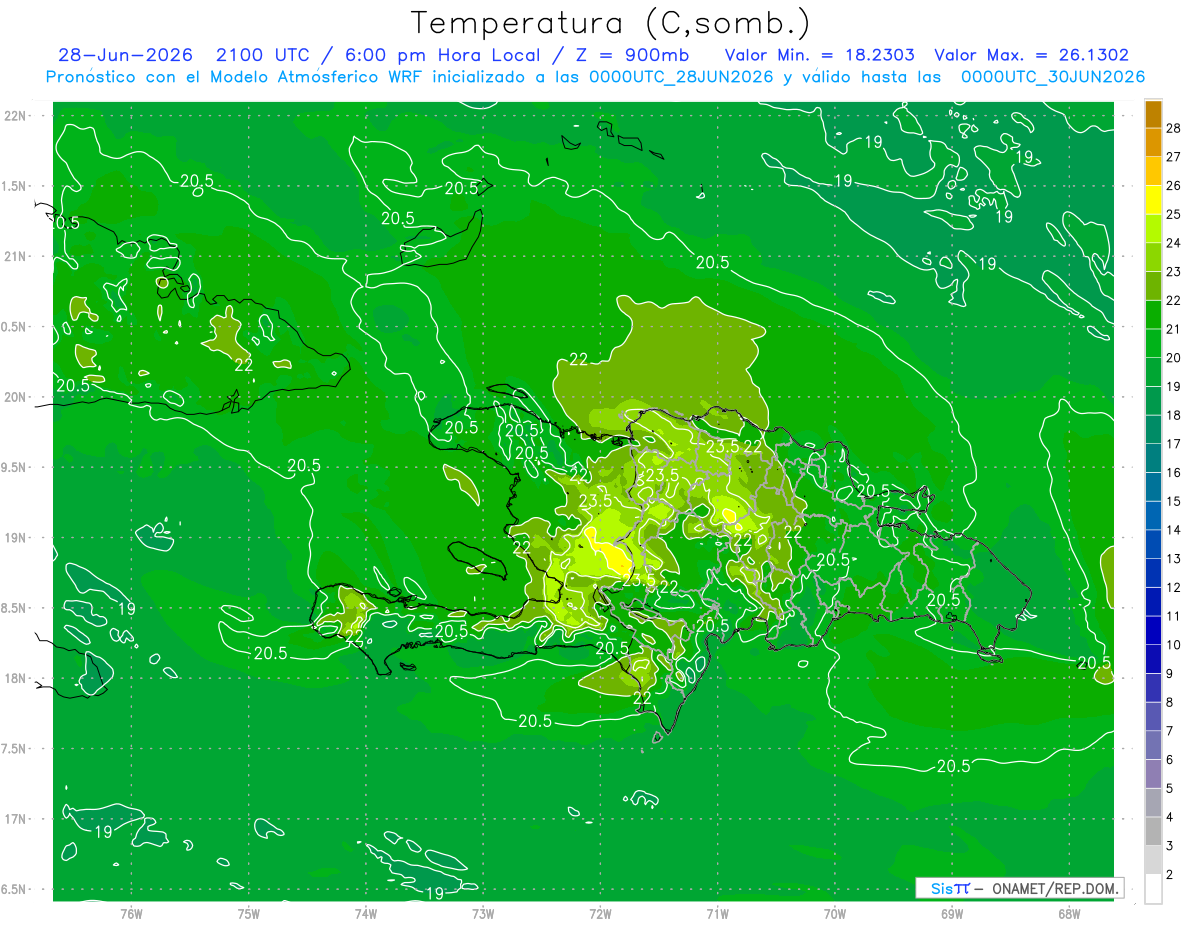Click the '69W' longitude axis label
The image size is (1200, 927).
tap(952, 914)
